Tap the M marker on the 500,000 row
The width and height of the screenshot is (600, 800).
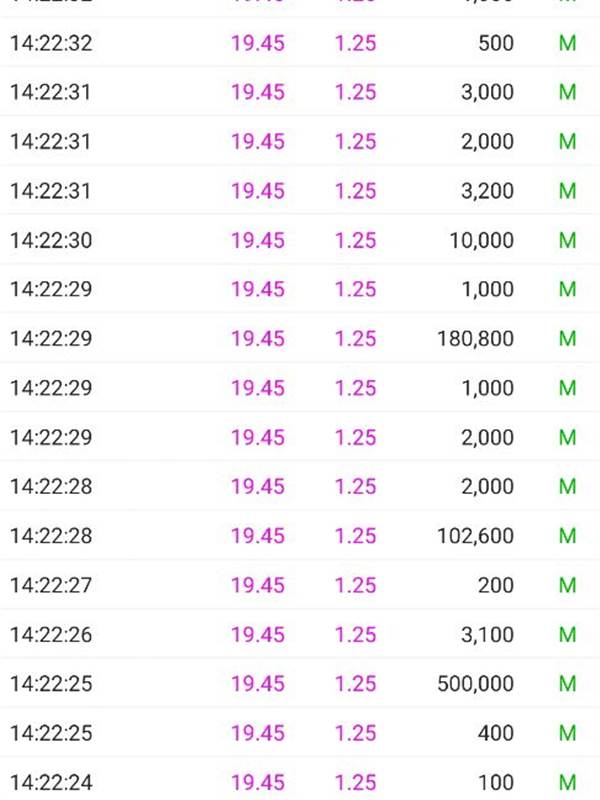567,683
